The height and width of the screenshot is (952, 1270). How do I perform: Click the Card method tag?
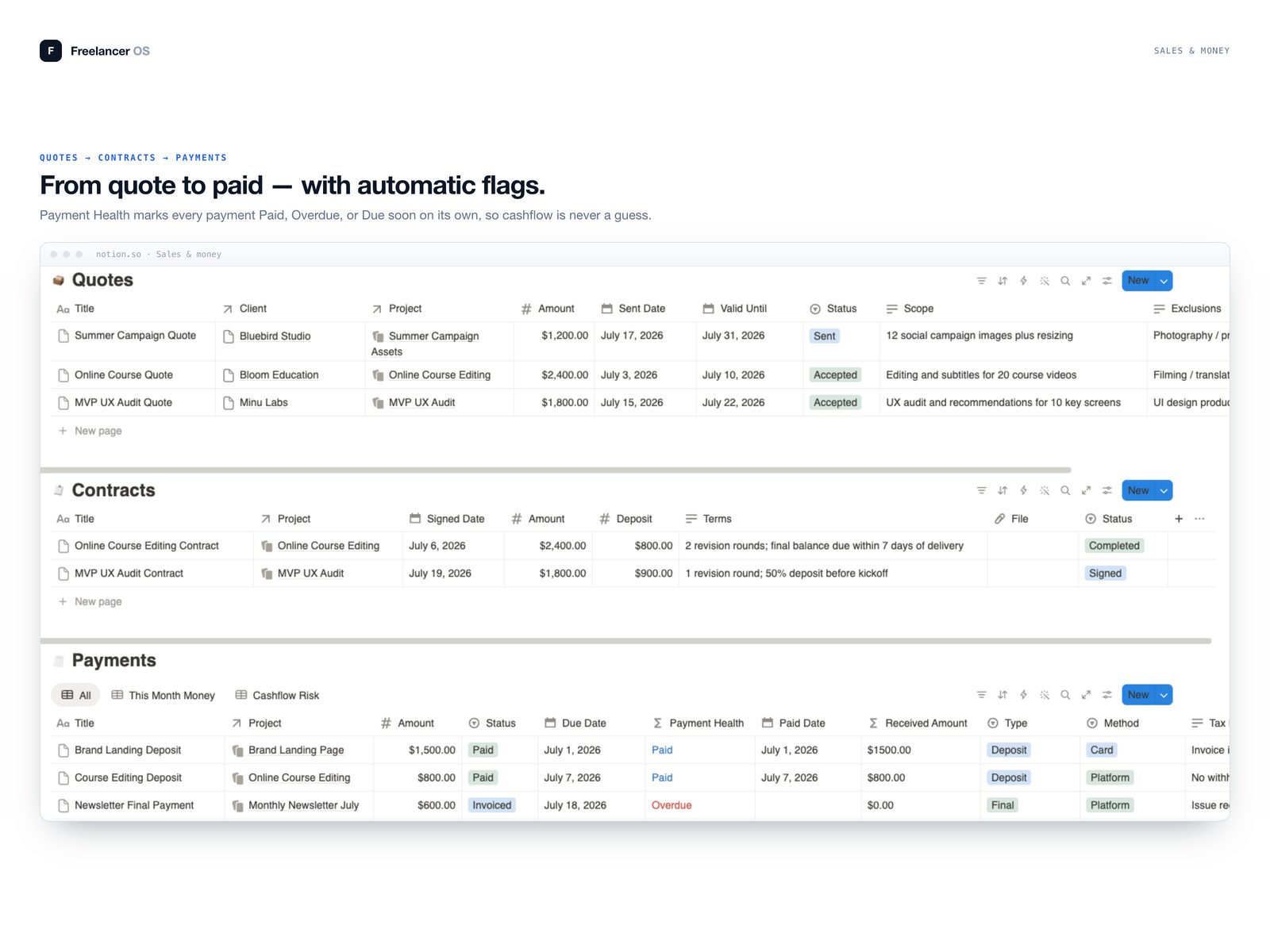click(1101, 750)
